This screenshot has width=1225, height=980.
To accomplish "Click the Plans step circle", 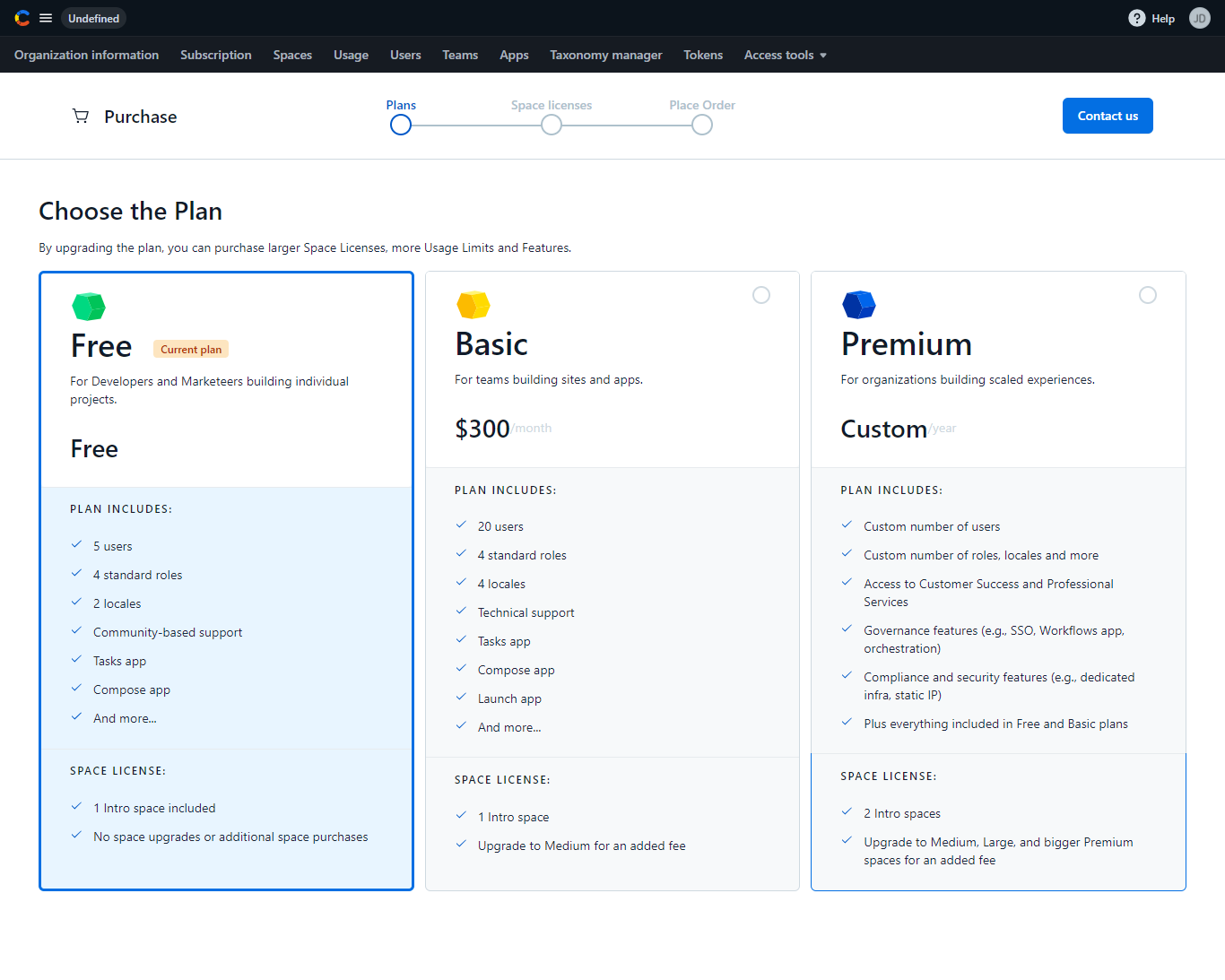I will click(401, 125).
